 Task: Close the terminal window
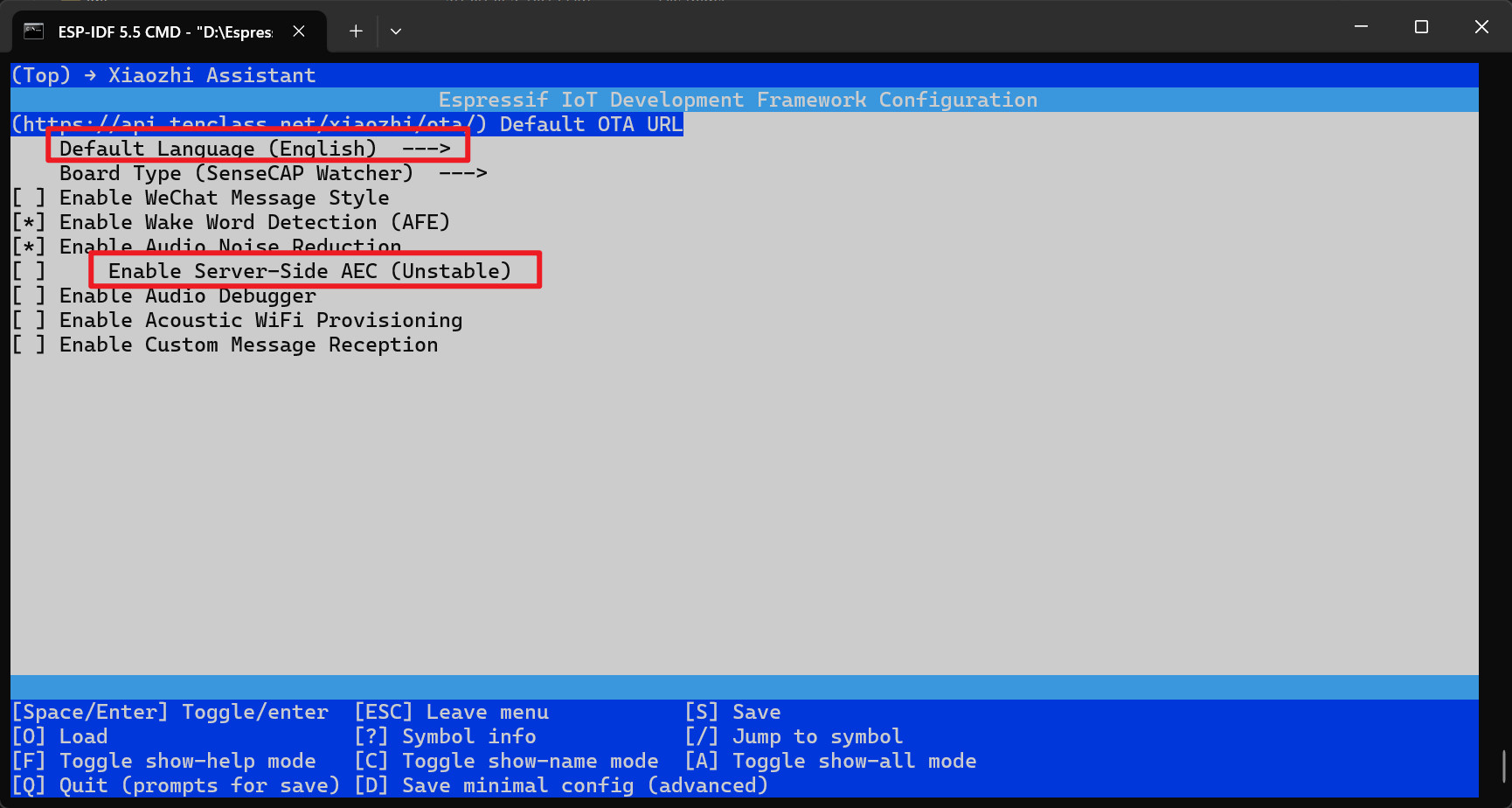[x=1481, y=27]
